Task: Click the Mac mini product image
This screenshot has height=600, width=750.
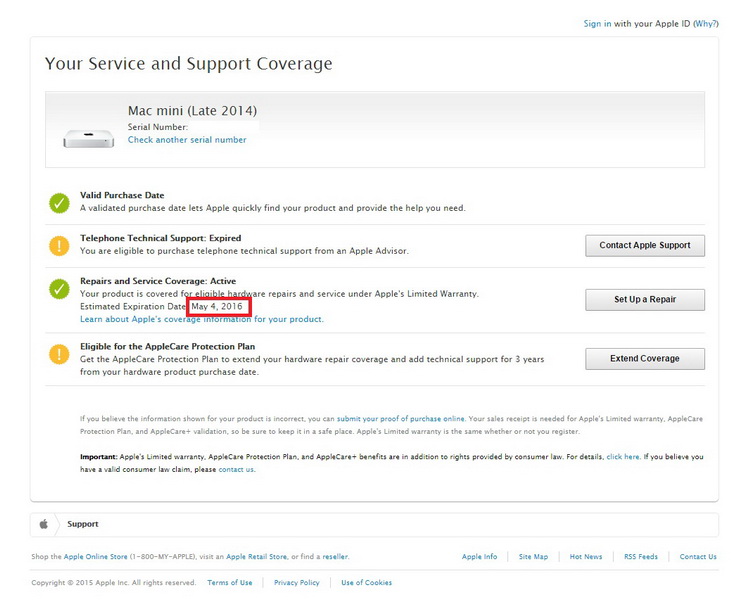Action: pos(88,139)
